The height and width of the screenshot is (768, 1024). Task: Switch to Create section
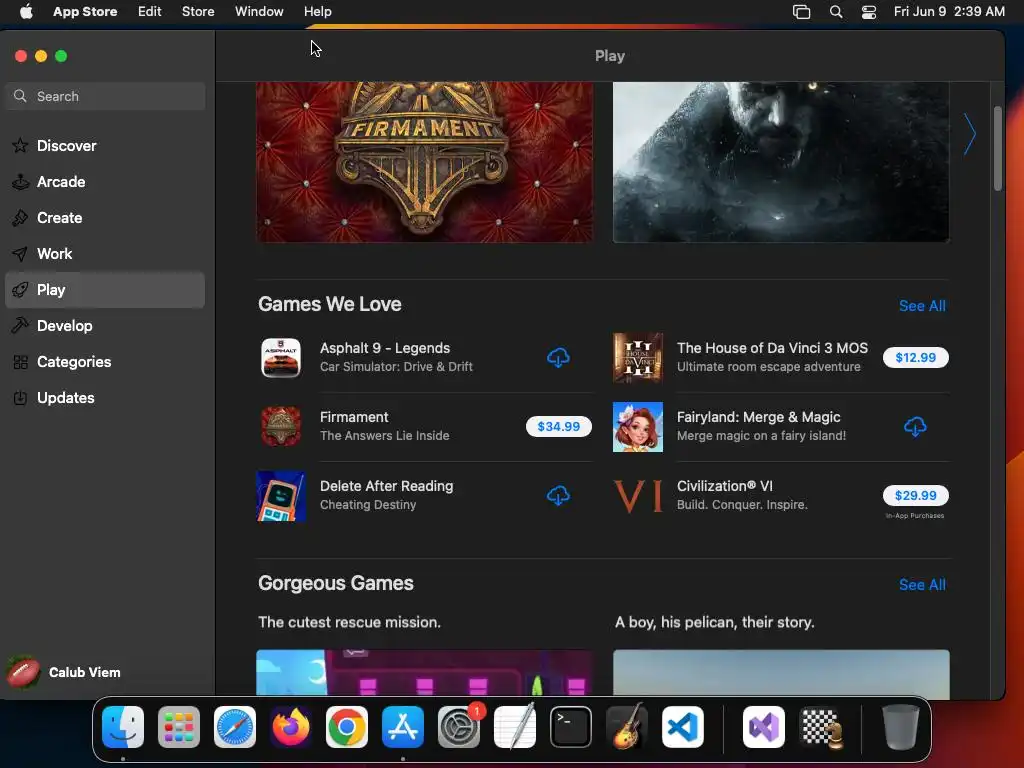click(x=104, y=217)
